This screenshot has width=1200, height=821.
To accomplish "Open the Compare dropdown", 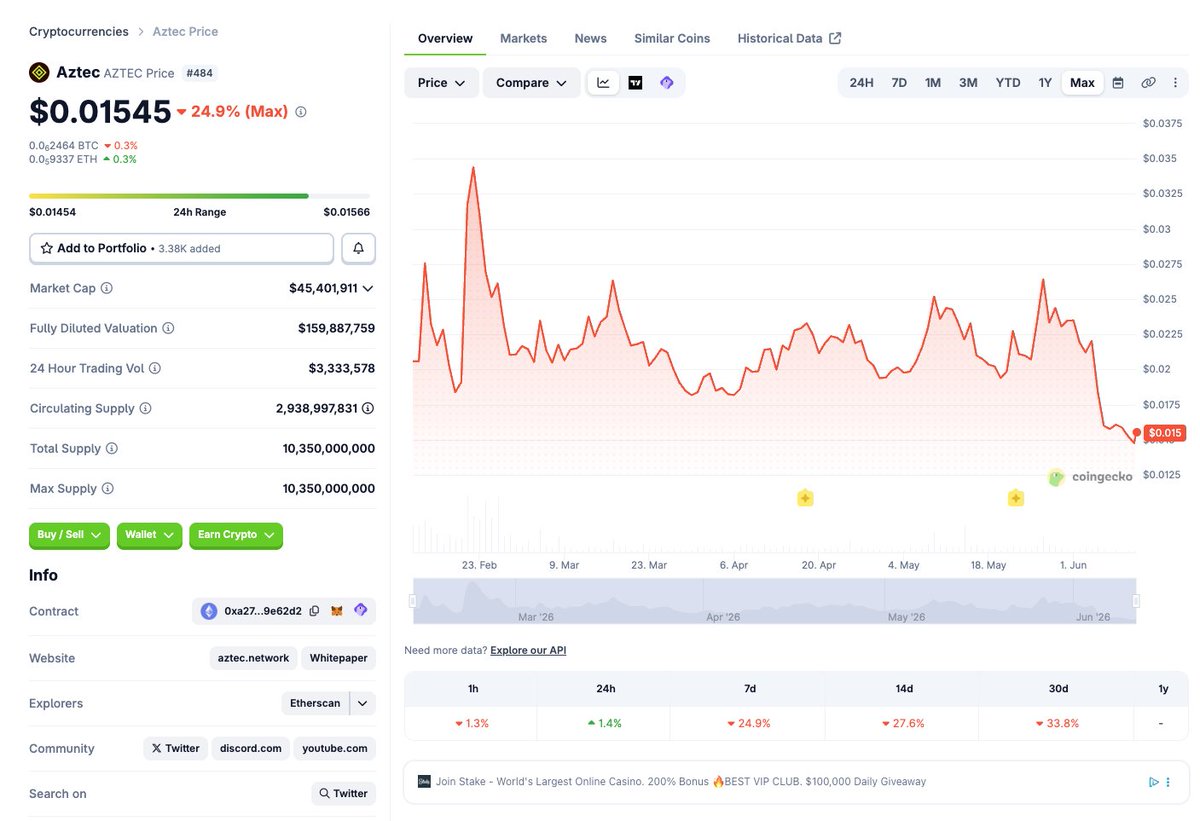I will click(531, 83).
